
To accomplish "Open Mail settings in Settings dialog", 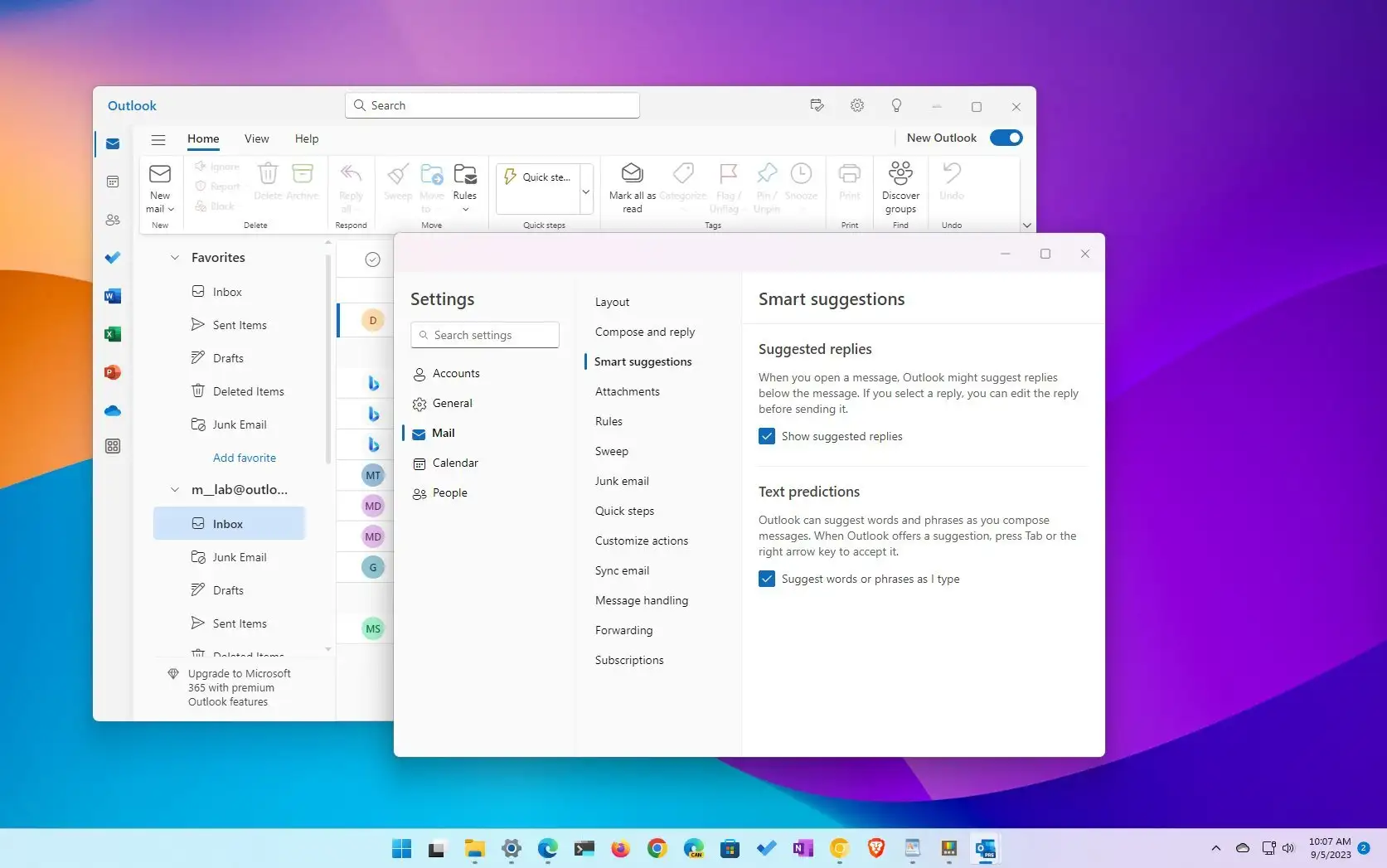I will pos(443,432).
